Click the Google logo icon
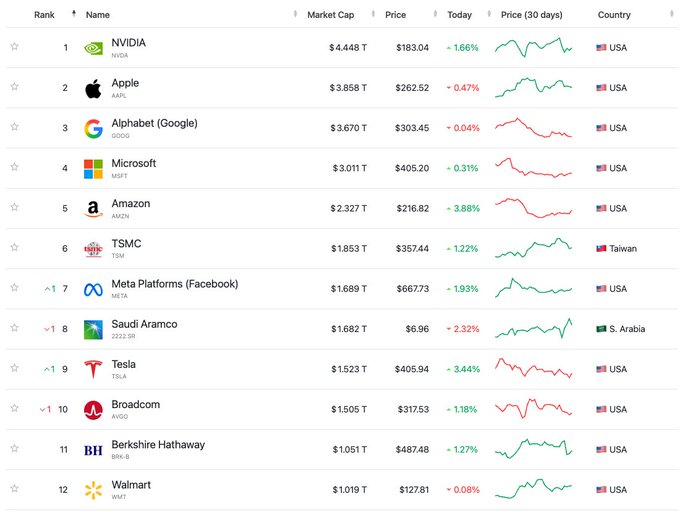The height and width of the screenshot is (512, 680). pyautogui.click(x=93, y=128)
